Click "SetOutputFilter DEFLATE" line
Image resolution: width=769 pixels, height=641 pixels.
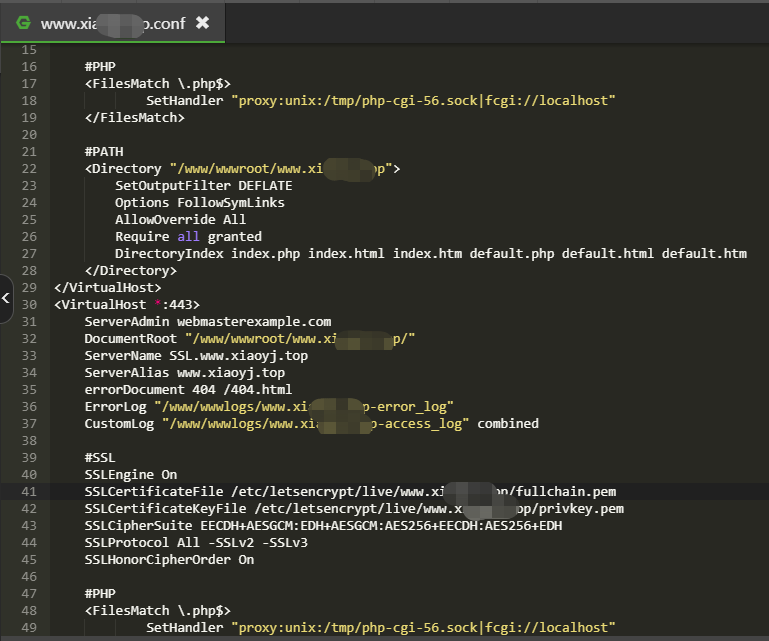204,186
